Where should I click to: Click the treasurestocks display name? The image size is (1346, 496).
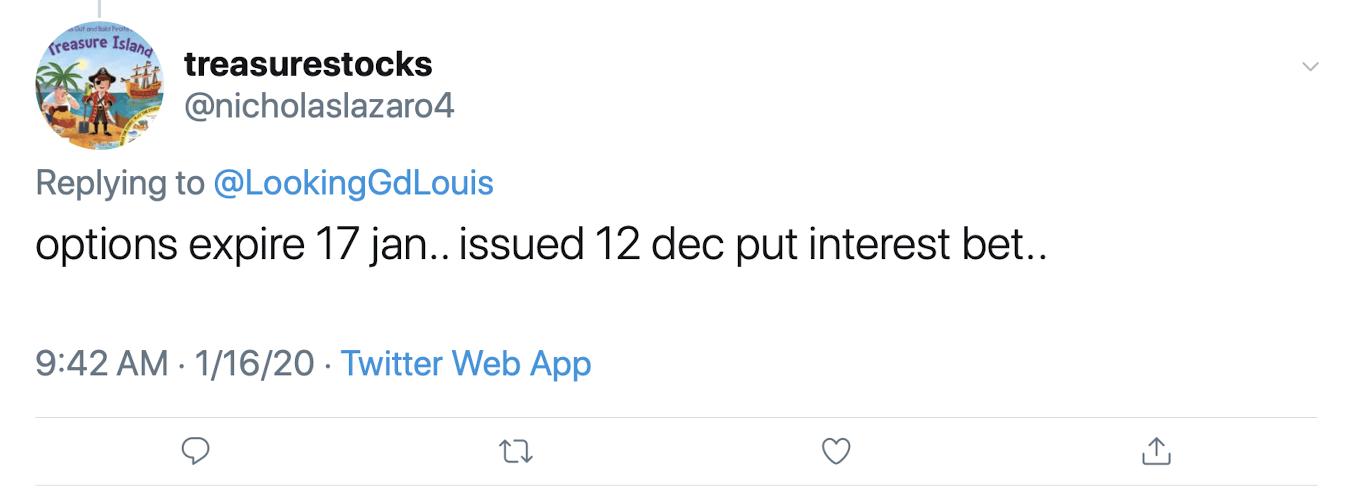(308, 64)
